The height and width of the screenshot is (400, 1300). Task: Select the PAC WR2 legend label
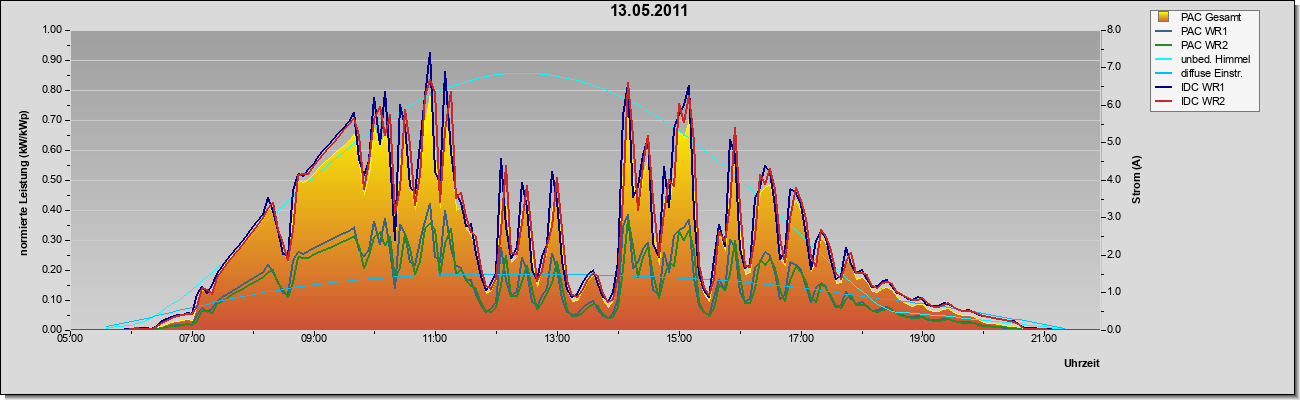tap(1205, 45)
